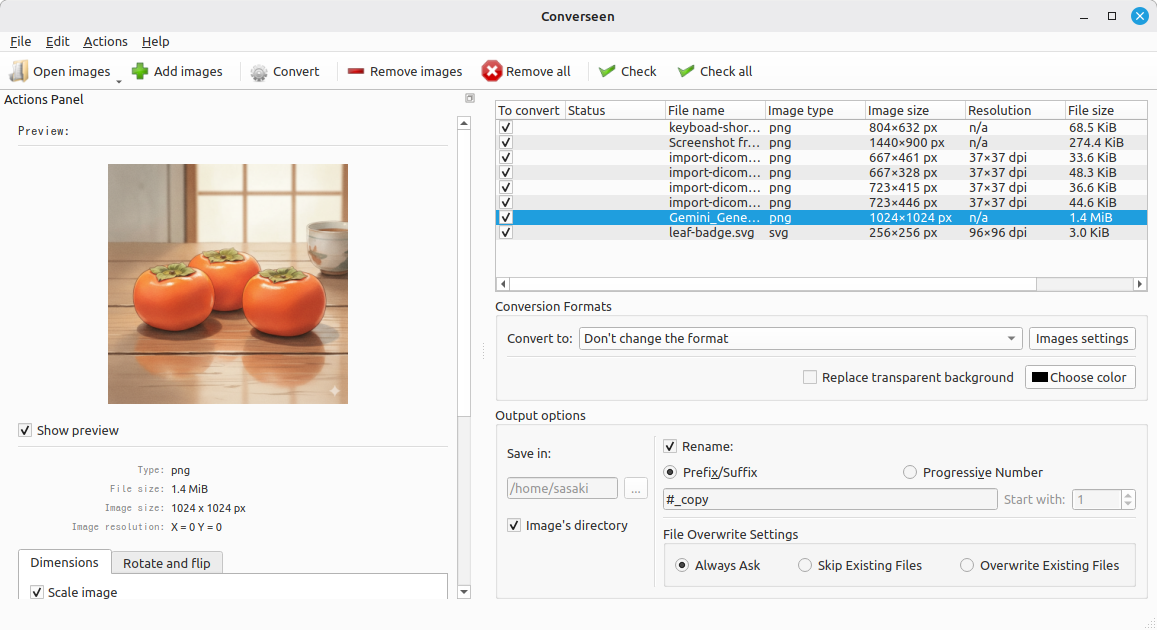Open the Actions menu
Screen dimensions: 1157x630
click(x=105, y=41)
